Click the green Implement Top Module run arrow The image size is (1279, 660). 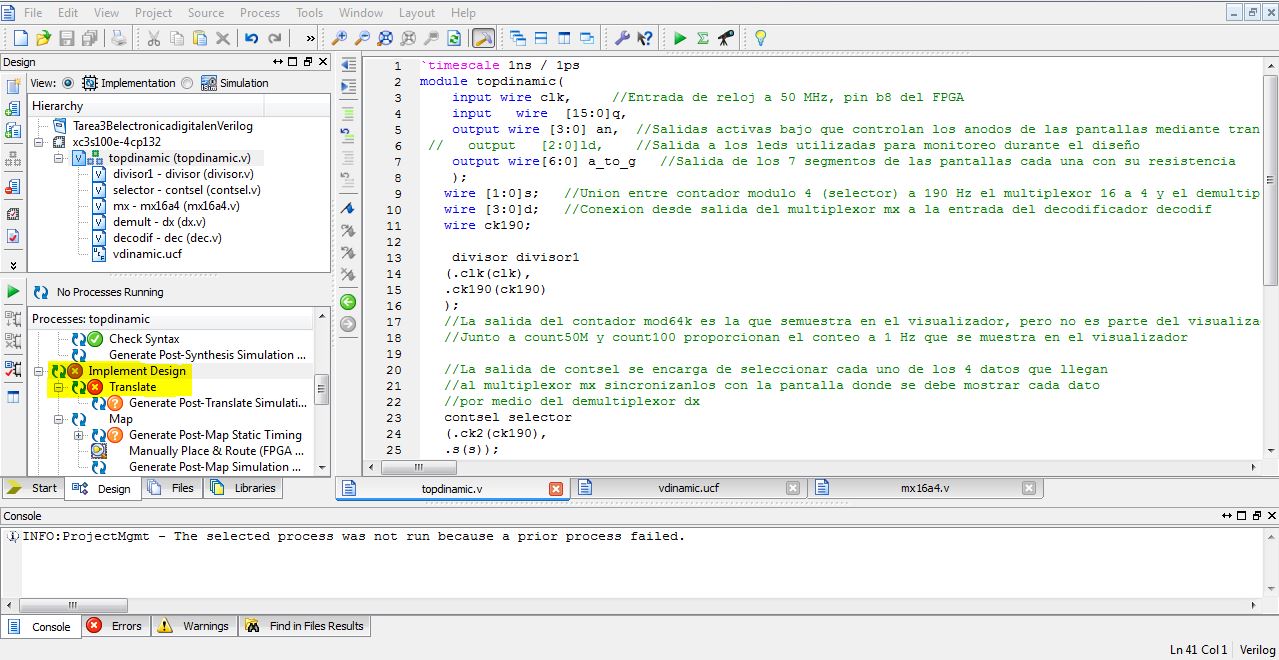click(680, 38)
